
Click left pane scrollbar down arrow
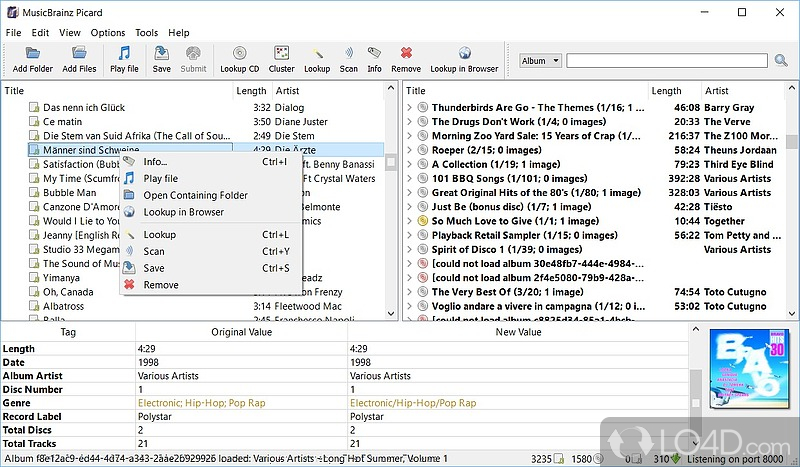[x=391, y=313]
